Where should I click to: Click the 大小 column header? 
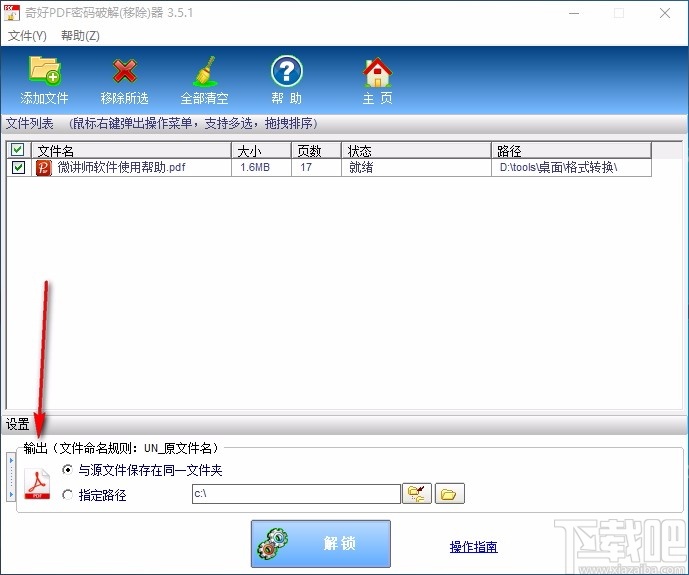coord(261,150)
